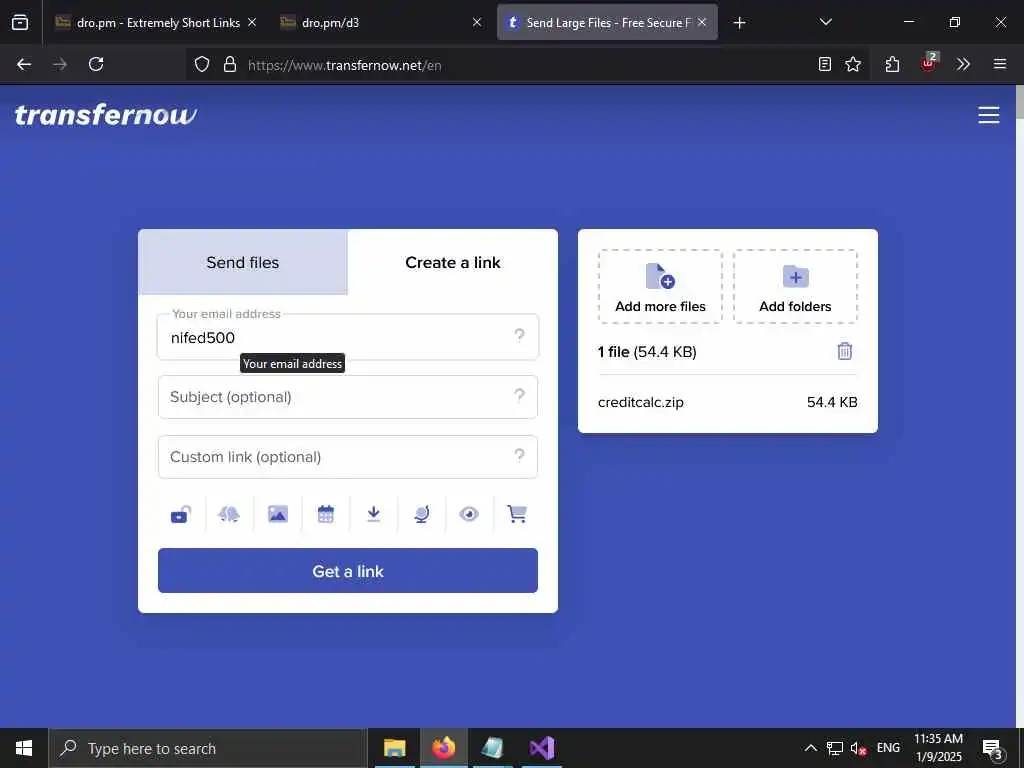Click Add more files box
This screenshot has width=1024, height=768.
(x=660, y=287)
